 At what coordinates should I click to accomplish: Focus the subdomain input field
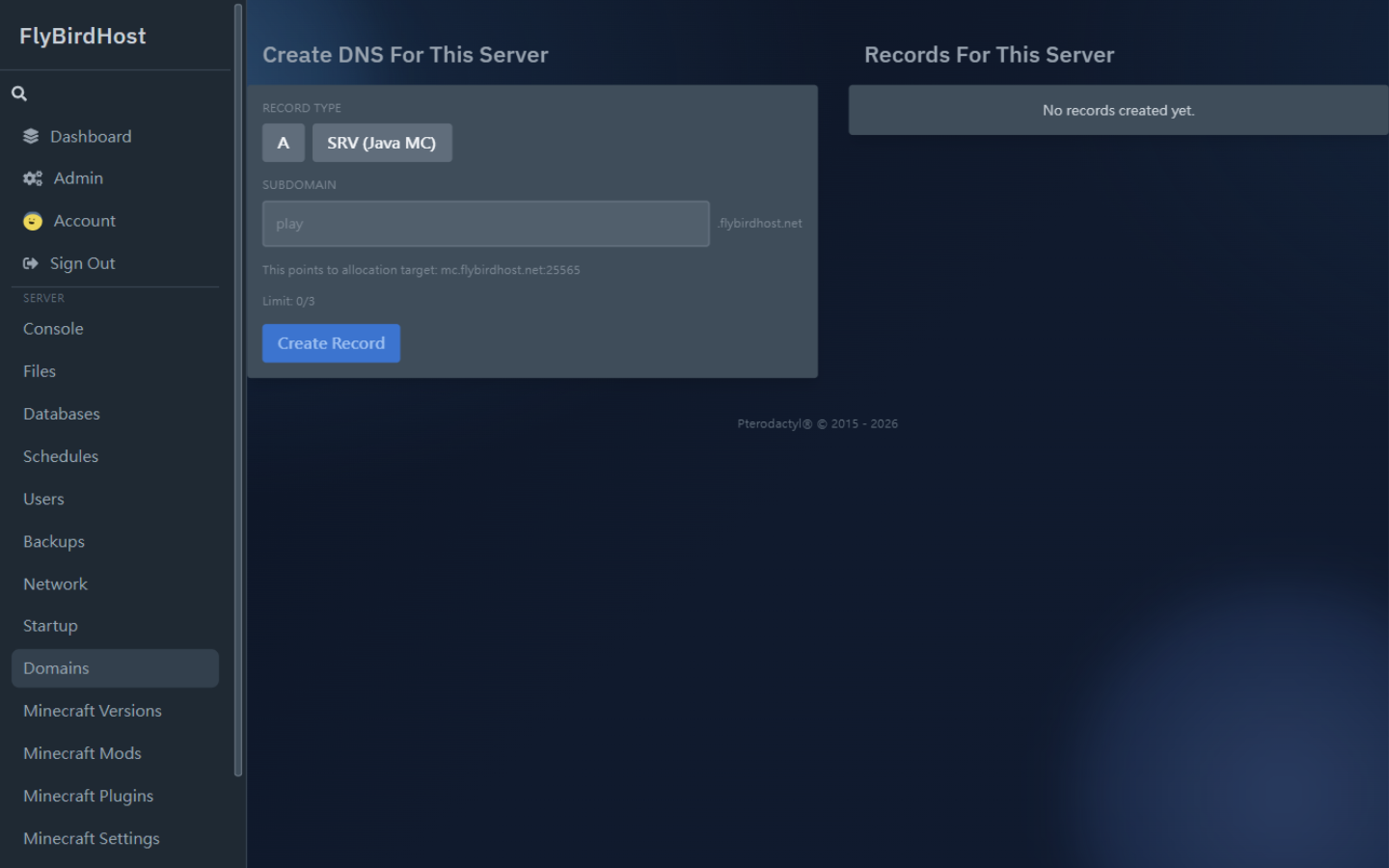(486, 224)
